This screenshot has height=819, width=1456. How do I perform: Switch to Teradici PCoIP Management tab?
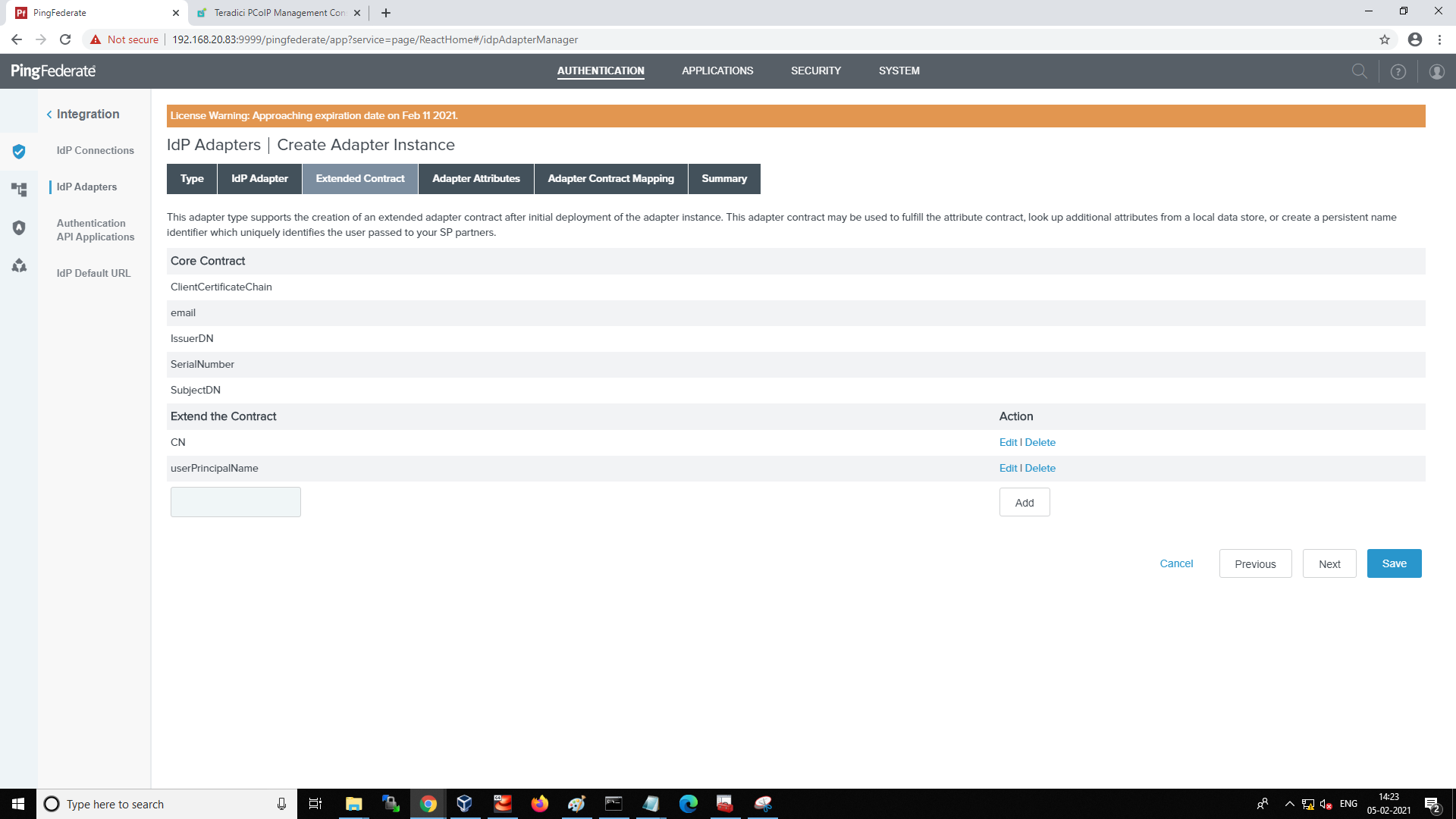pyautogui.click(x=277, y=13)
